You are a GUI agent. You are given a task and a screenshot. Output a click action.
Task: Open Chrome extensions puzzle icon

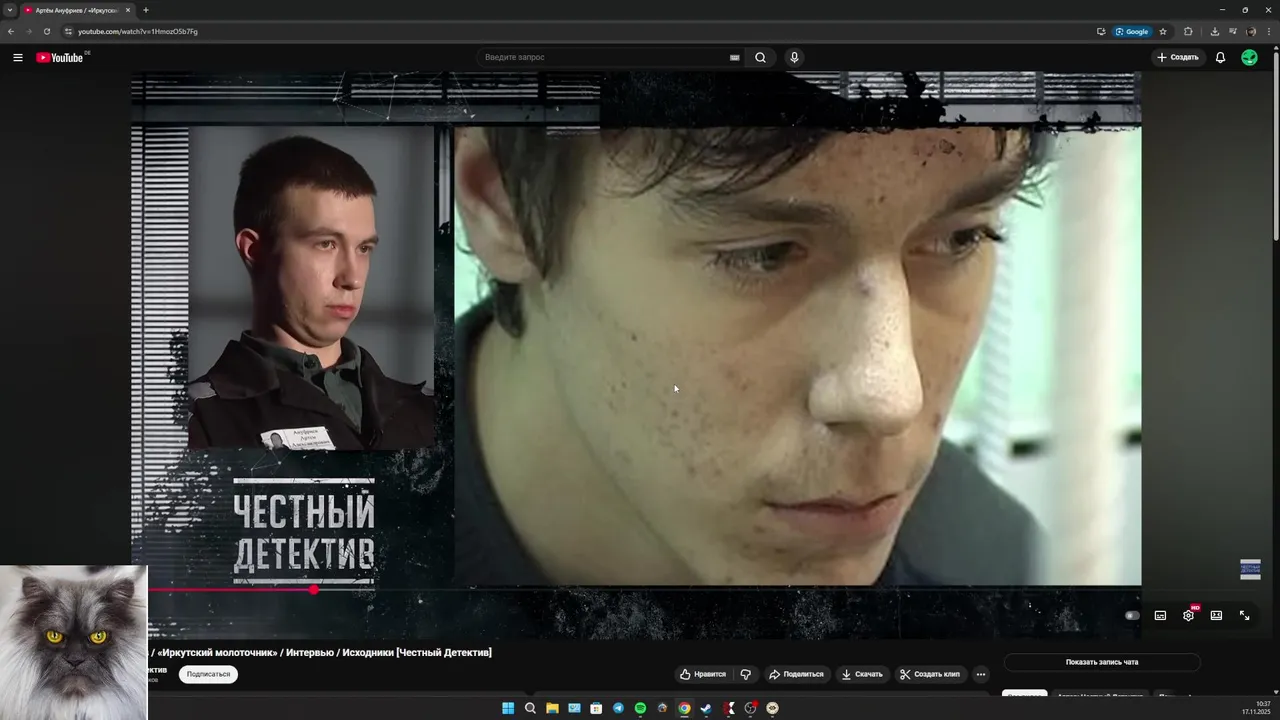click(1188, 31)
